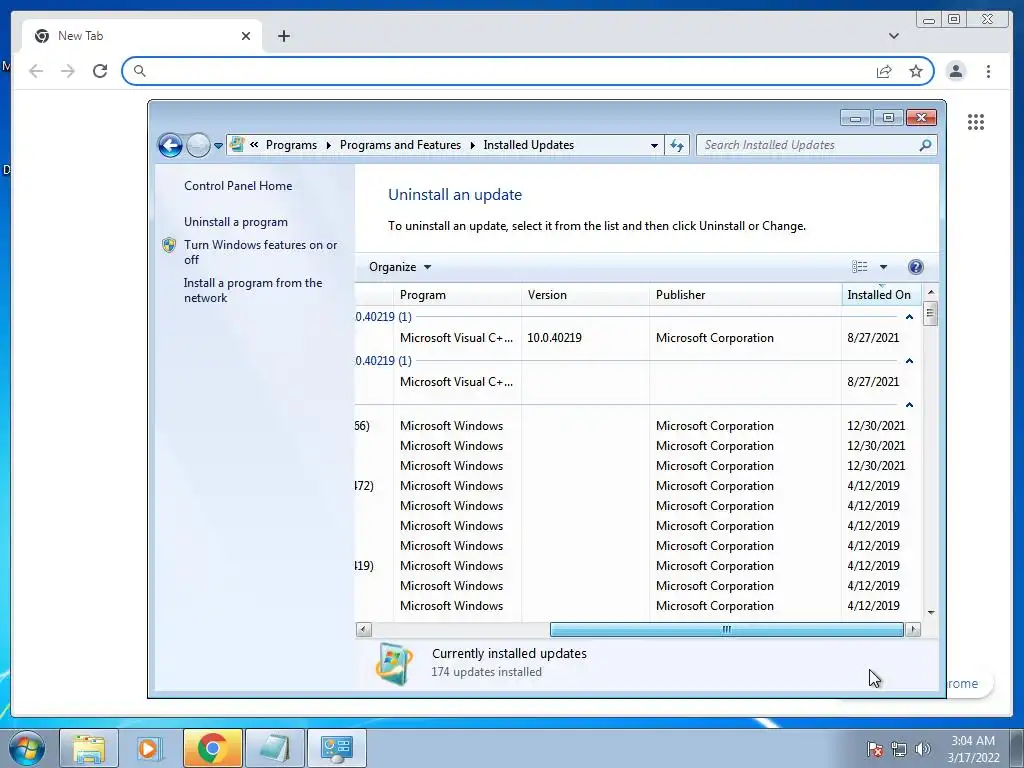Select the Microsoft Windows row ending 56)
1024x768 pixels.
[637, 426]
